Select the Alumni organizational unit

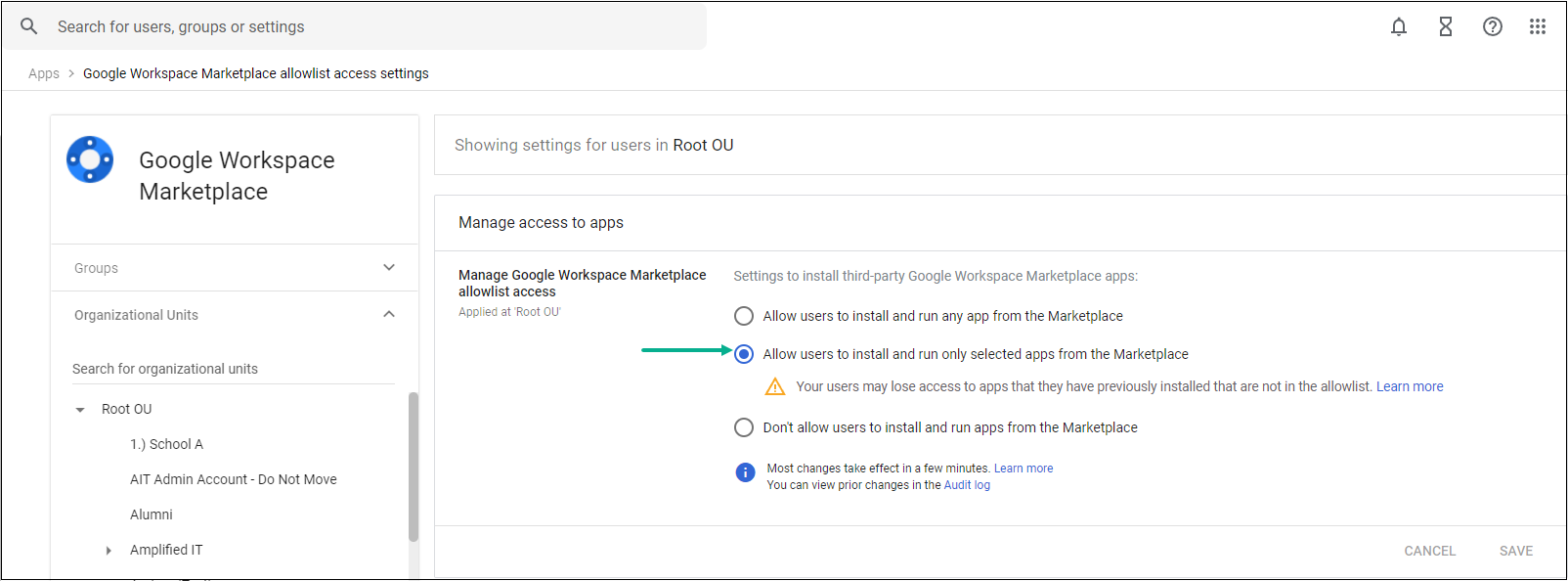152,514
